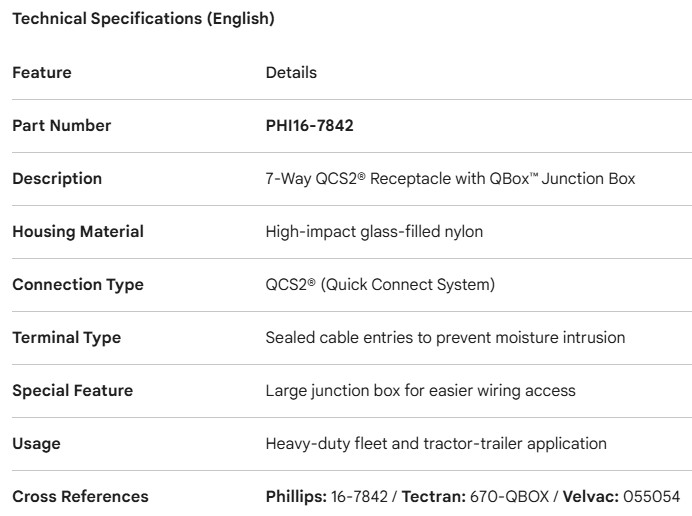Click the Sealed cable entries detail text

(445, 338)
